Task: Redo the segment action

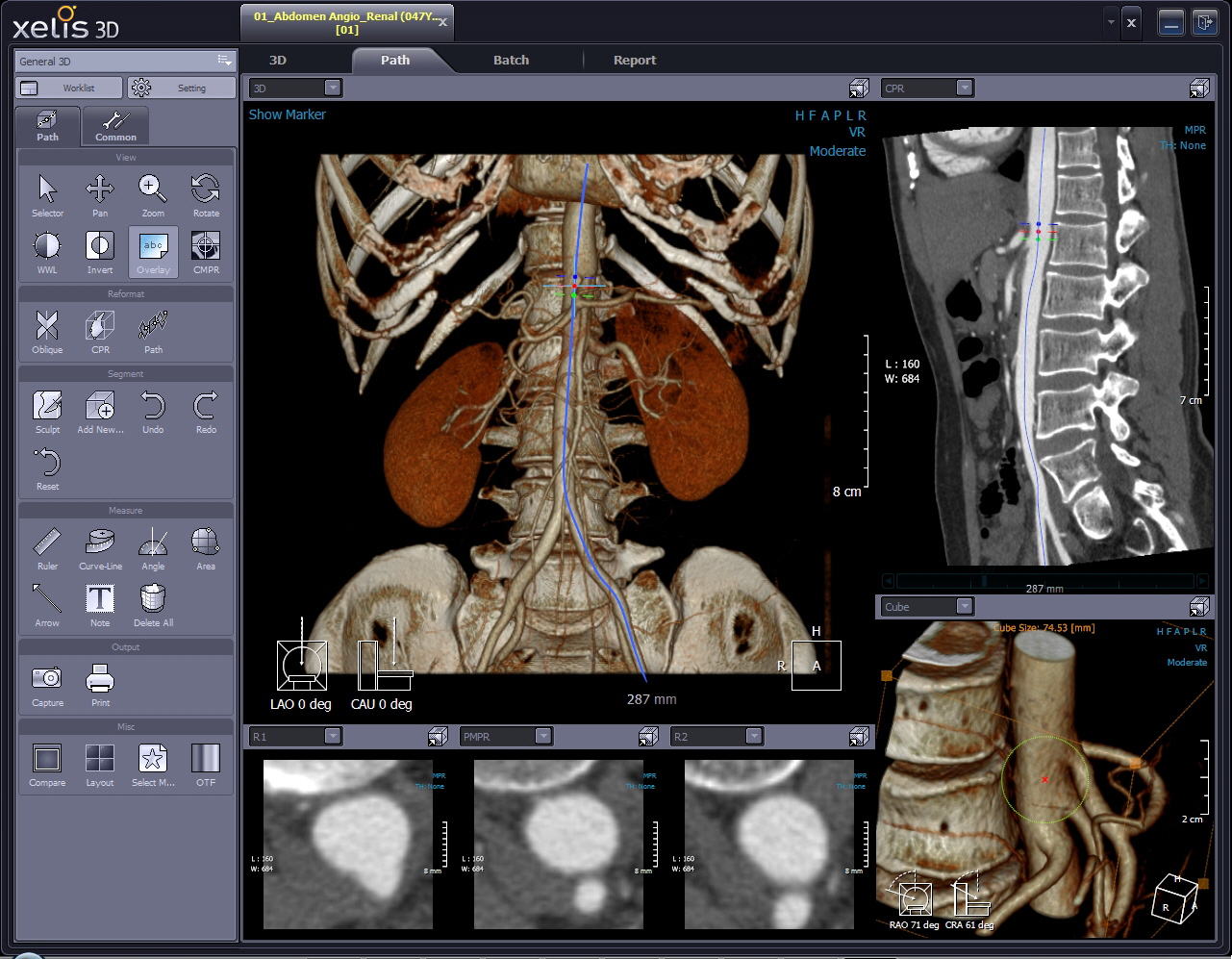Action: click(206, 412)
